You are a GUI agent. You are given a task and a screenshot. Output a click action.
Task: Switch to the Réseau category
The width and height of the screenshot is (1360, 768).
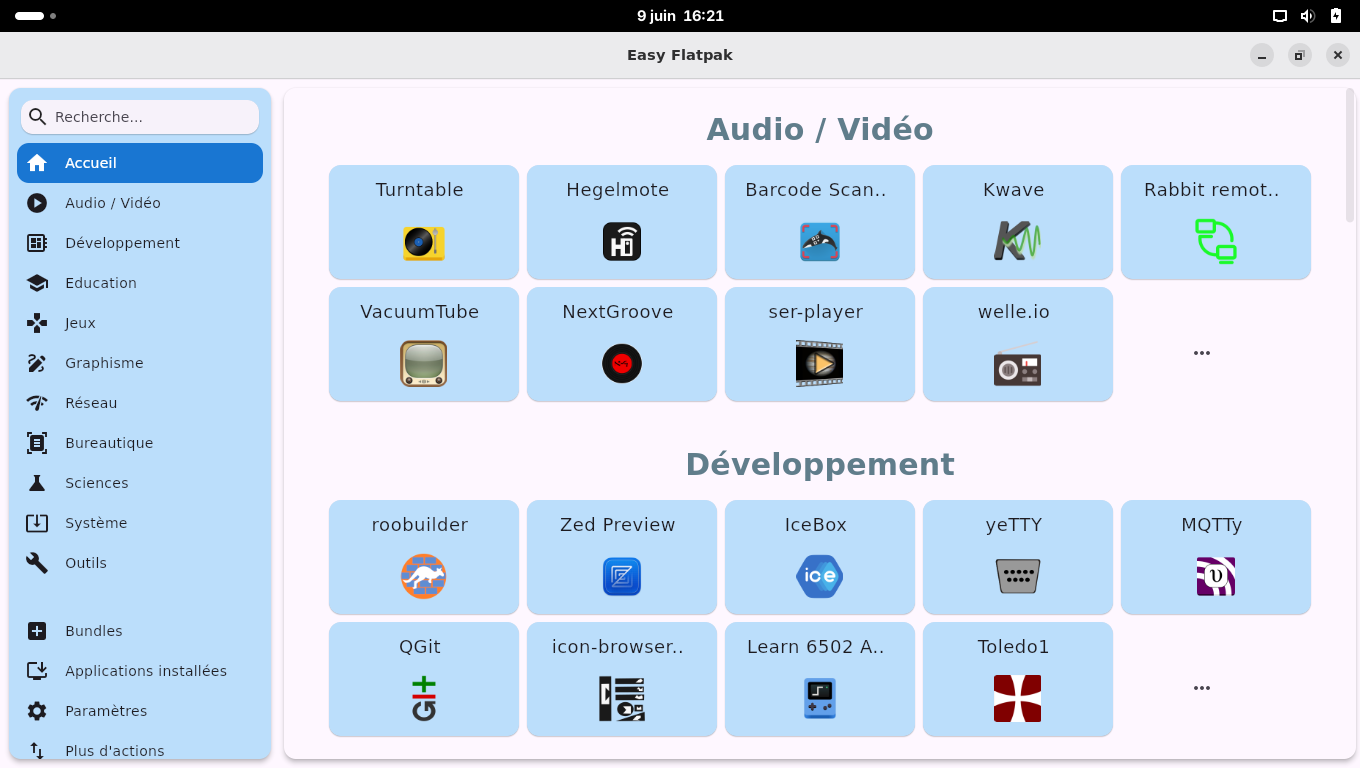click(x=140, y=403)
